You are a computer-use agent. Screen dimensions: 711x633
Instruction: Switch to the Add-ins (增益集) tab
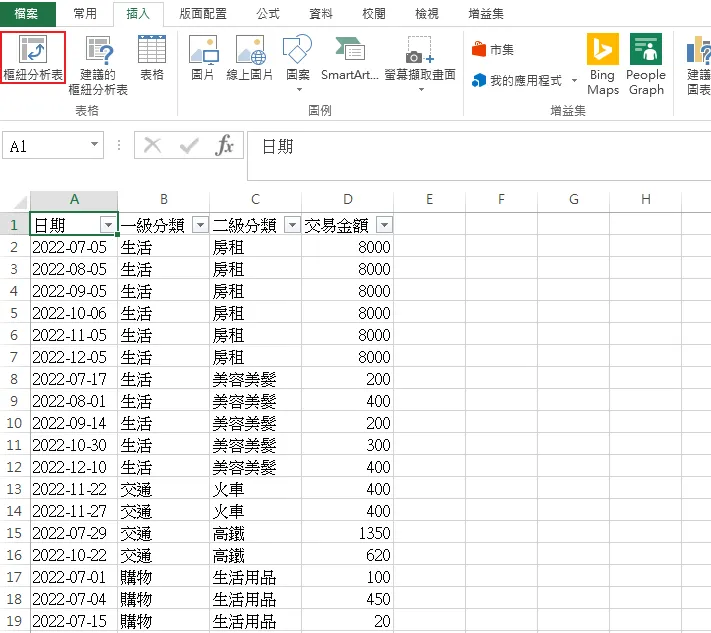pyautogui.click(x=486, y=14)
